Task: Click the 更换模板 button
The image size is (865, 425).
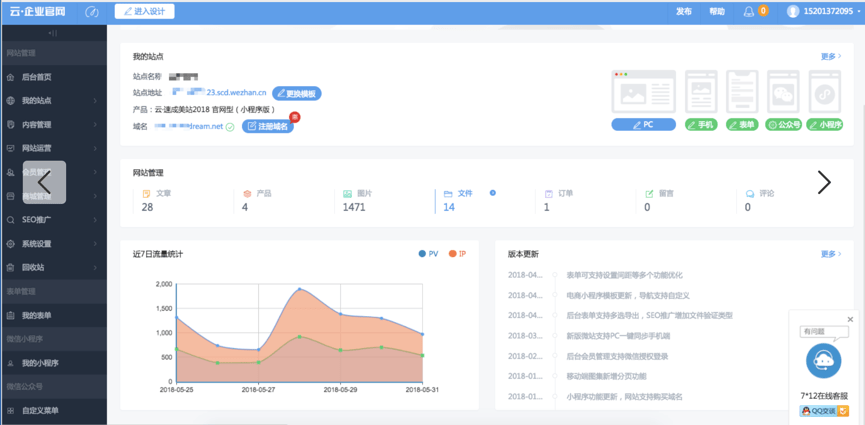Action: tap(297, 93)
